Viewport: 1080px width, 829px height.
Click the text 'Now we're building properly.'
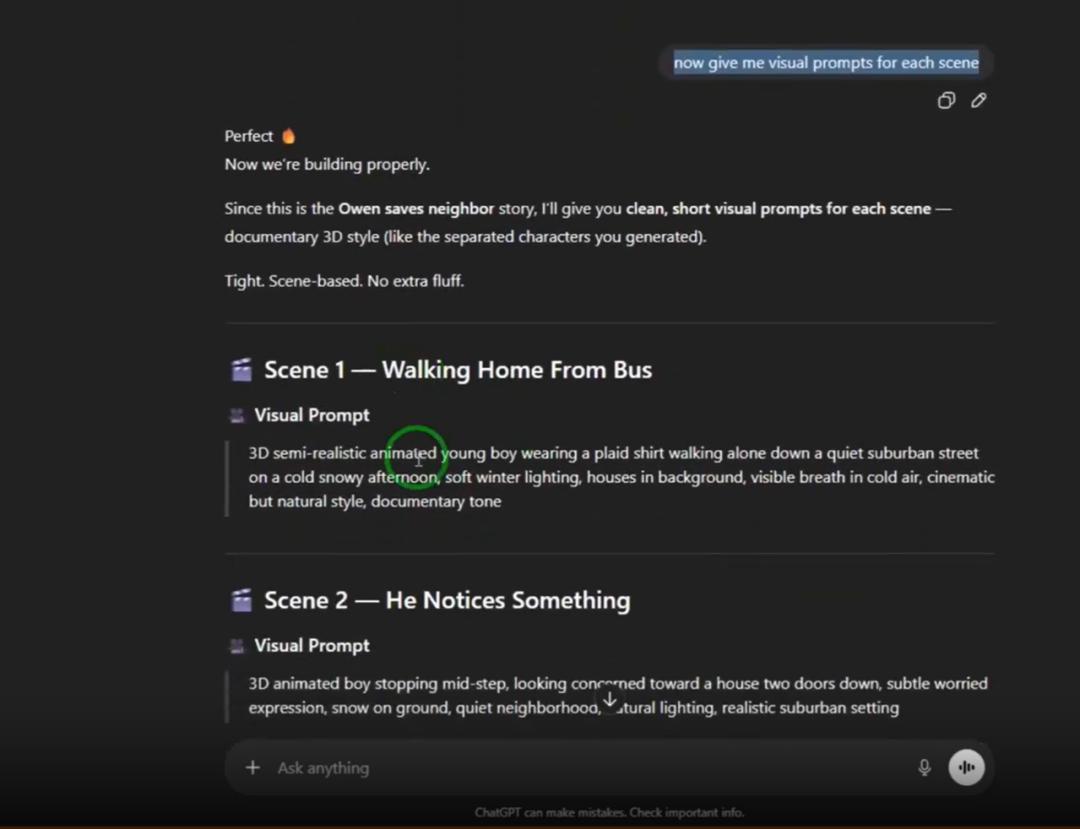[327, 165]
